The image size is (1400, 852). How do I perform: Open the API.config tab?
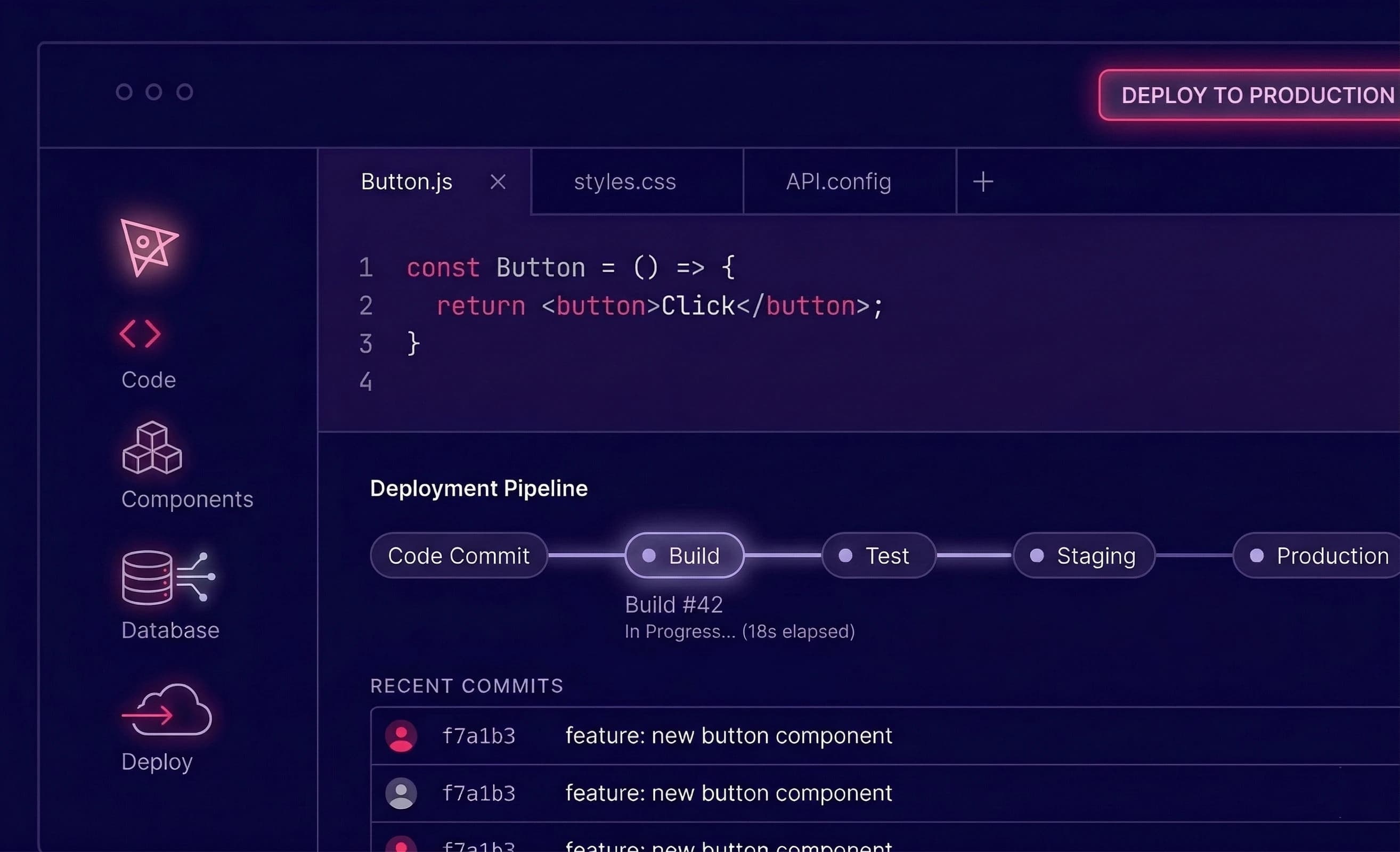tap(837, 181)
